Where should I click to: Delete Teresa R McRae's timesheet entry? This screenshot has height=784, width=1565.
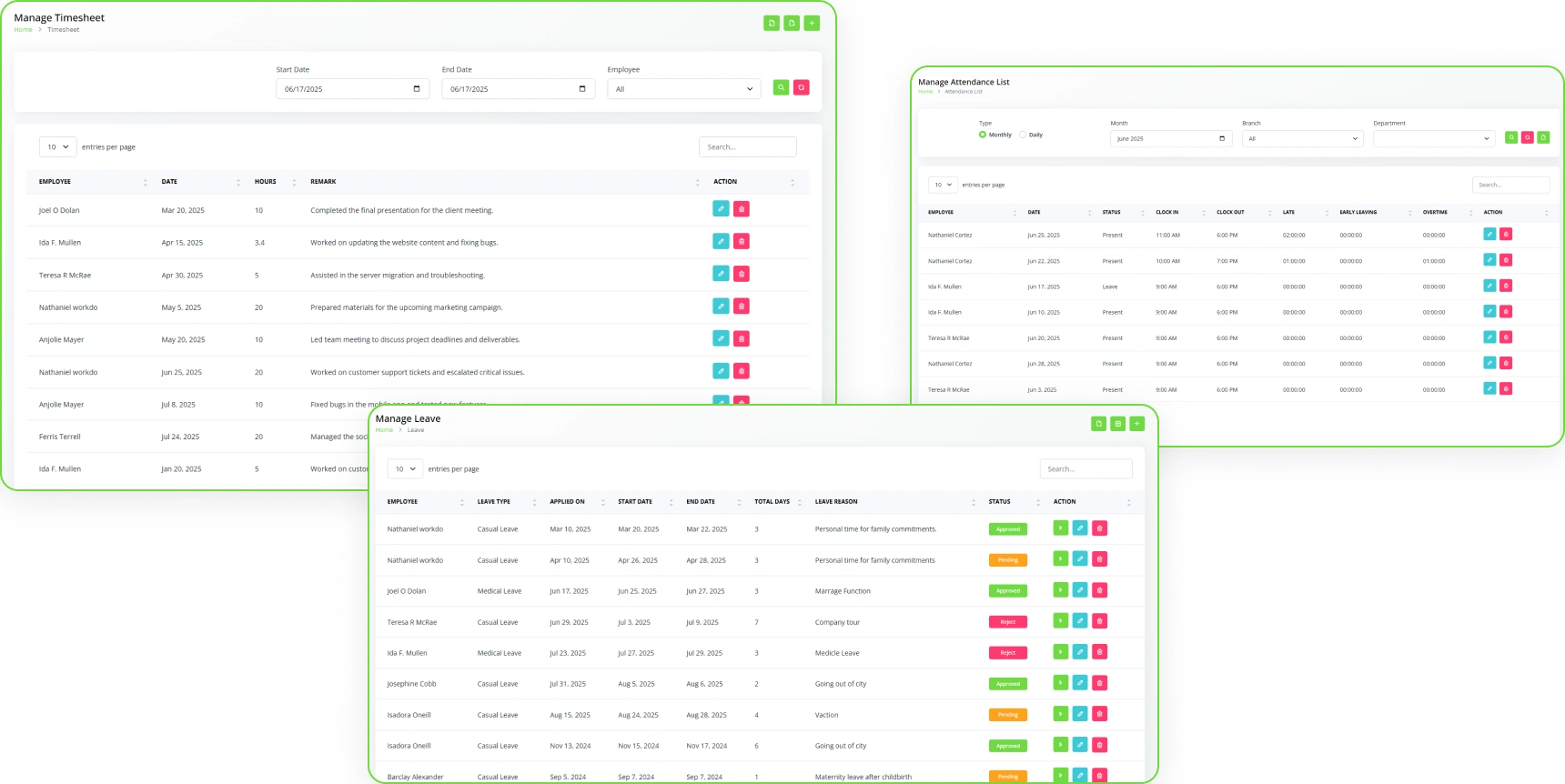coord(742,274)
